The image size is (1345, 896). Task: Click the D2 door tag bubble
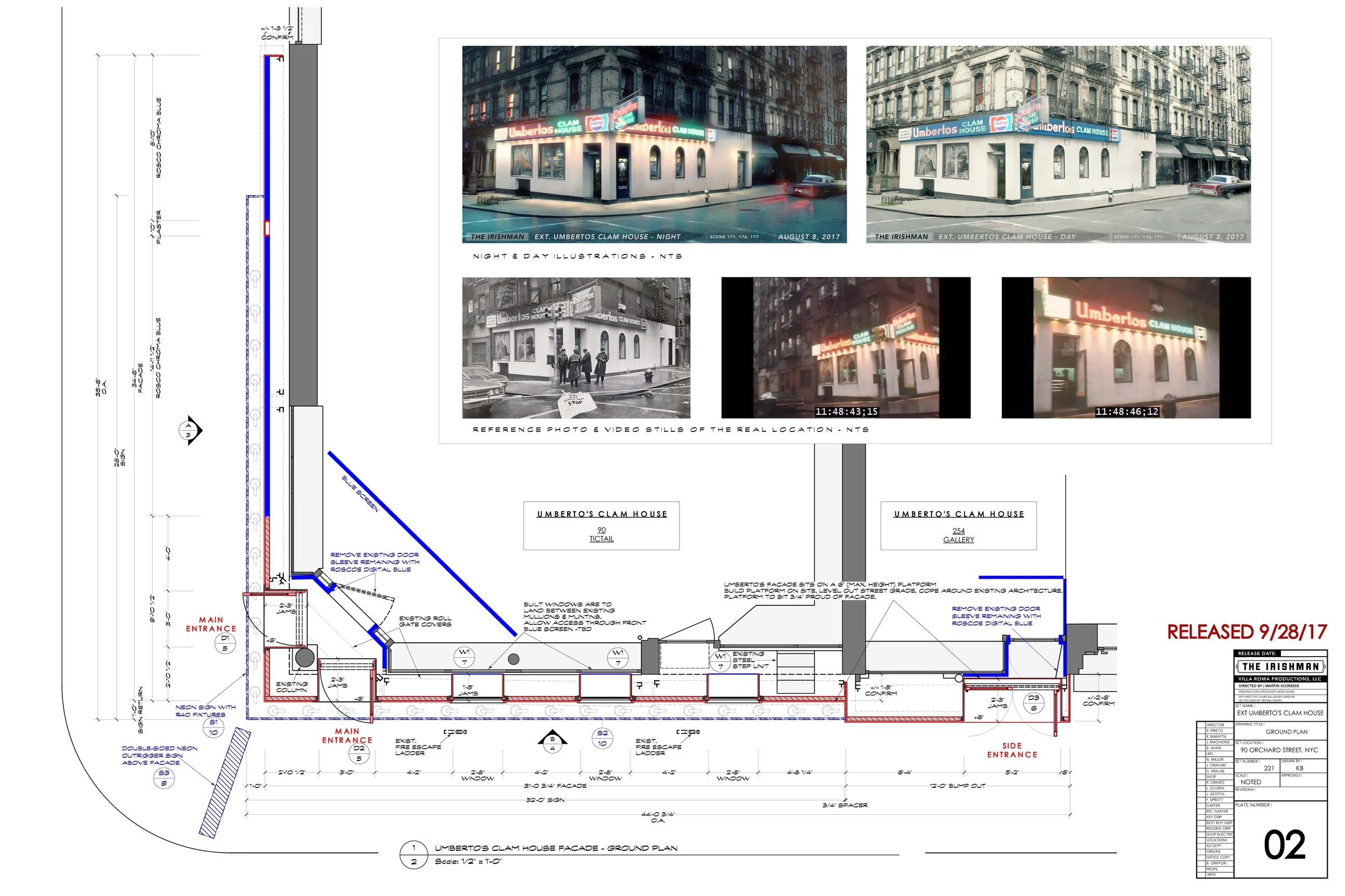[359, 753]
